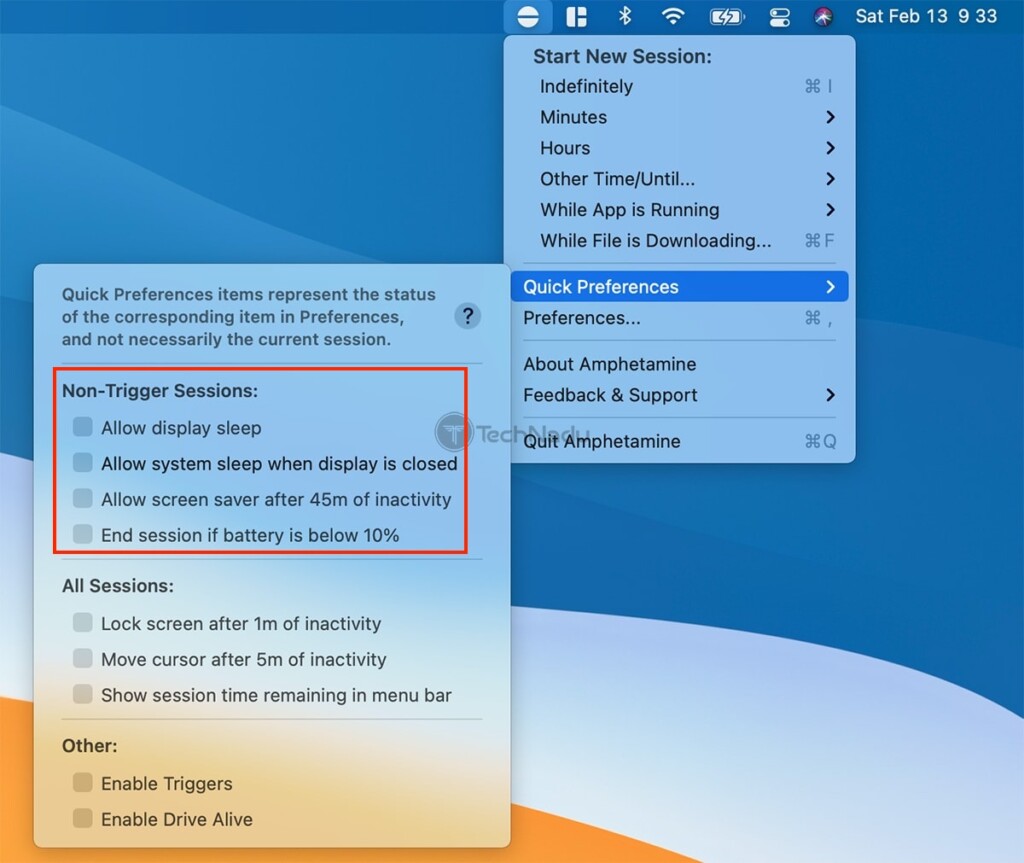Expand the Quick Preferences chevron
This screenshot has height=863, width=1024.
830,286
